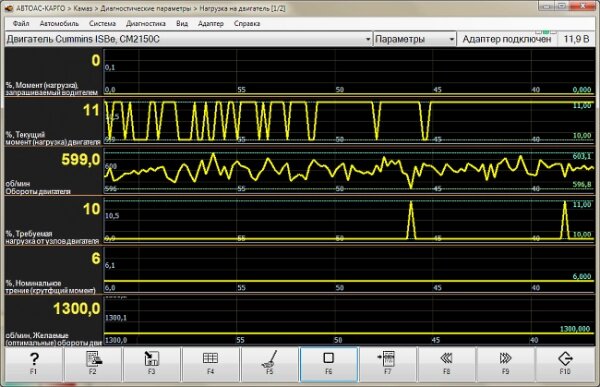The width and height of the screenshot is (600, 387).
Task: Click the 11,9 В voltage indicator
Action: (576, 39)
